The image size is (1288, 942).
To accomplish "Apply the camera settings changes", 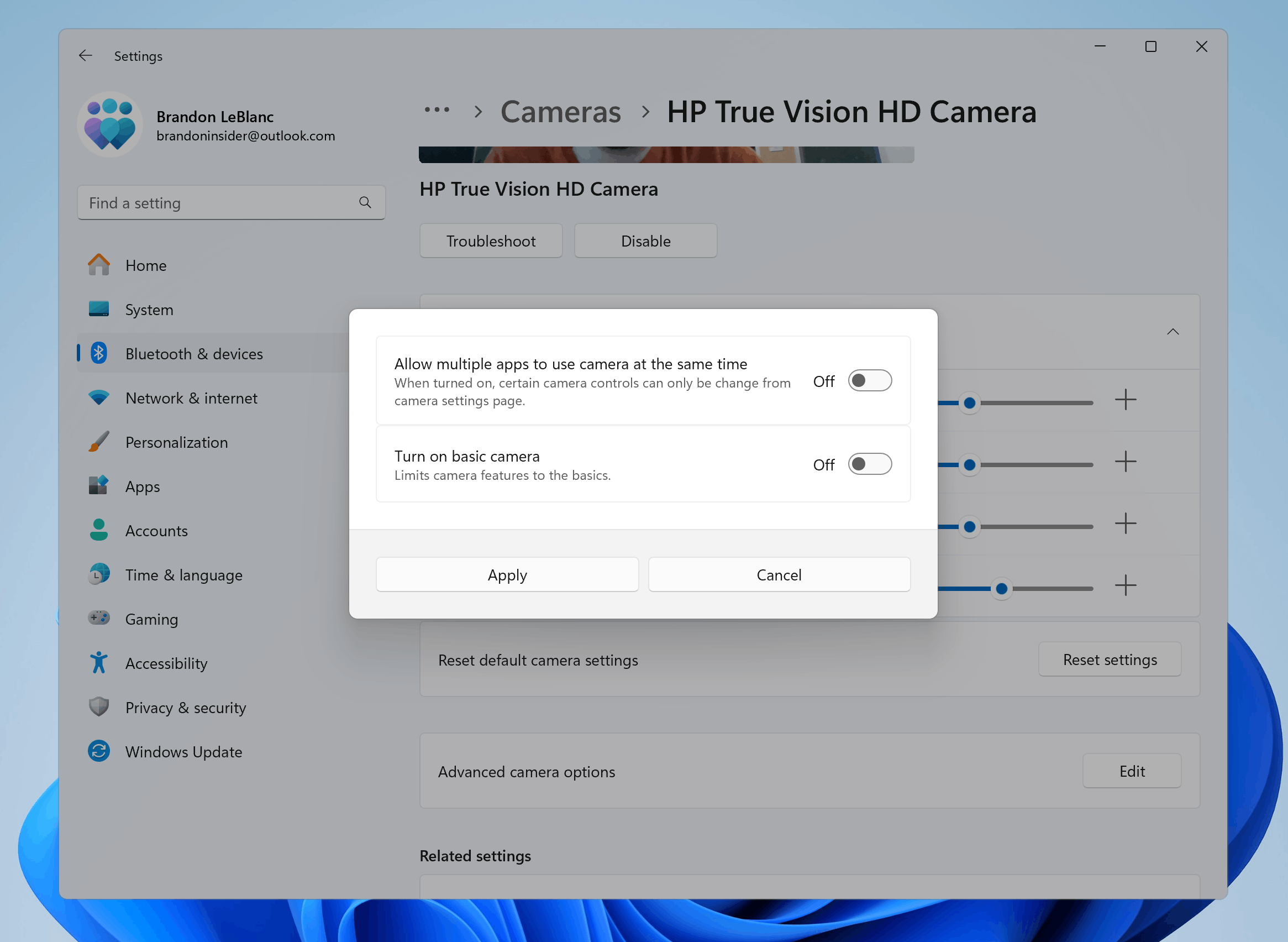I will (x=506, y=575).
